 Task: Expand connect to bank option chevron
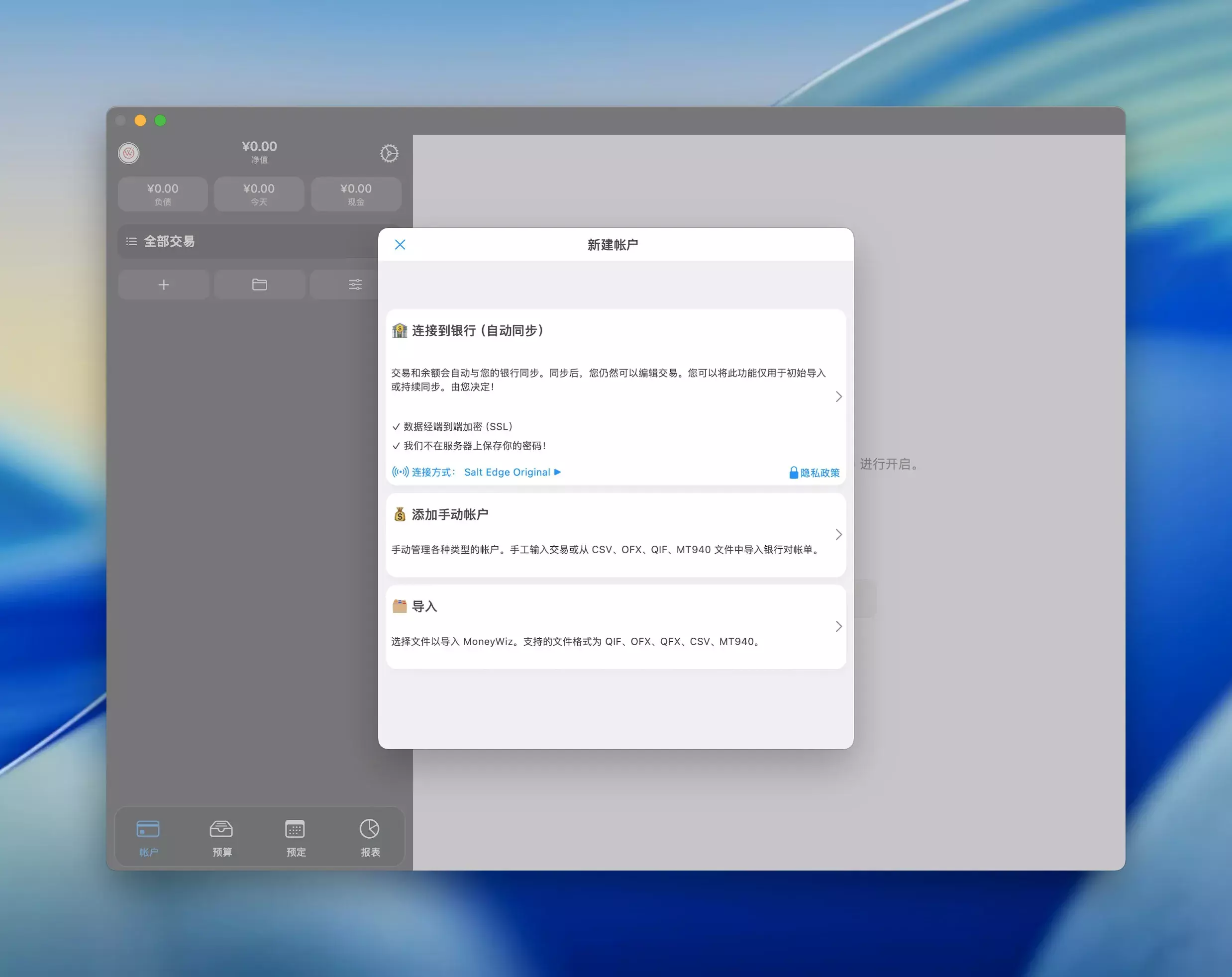pos(838,396)
